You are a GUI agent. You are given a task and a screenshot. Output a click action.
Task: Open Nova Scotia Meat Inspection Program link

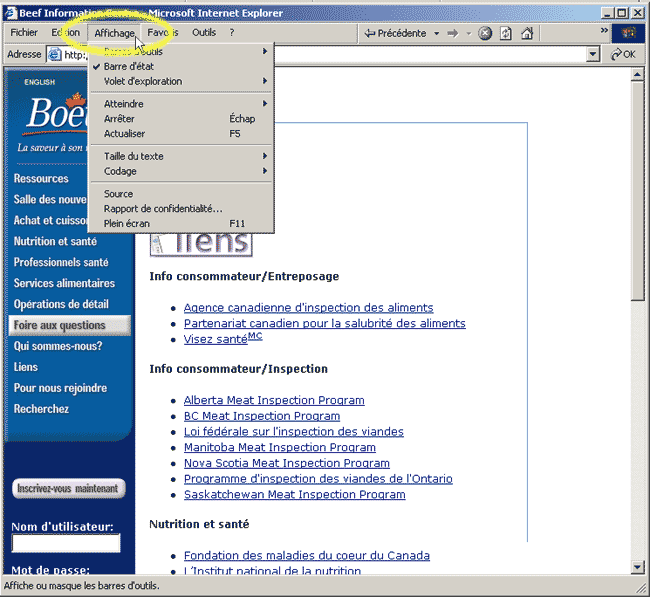coord(287,463)
